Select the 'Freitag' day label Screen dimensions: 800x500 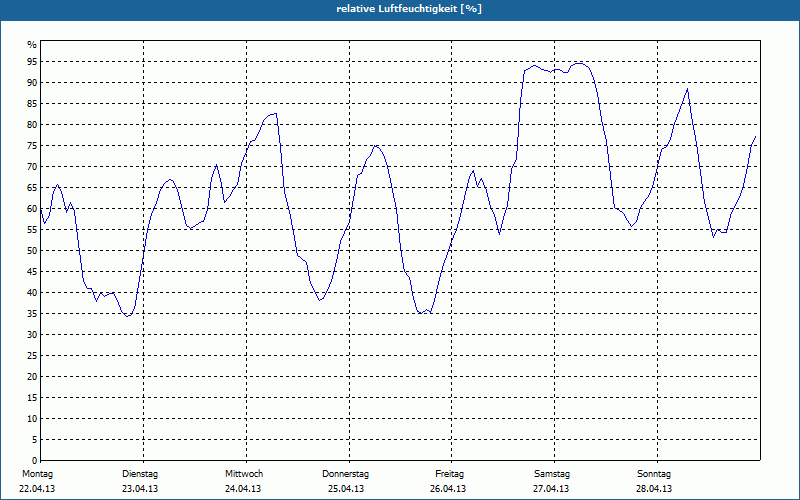pos(449,474)
